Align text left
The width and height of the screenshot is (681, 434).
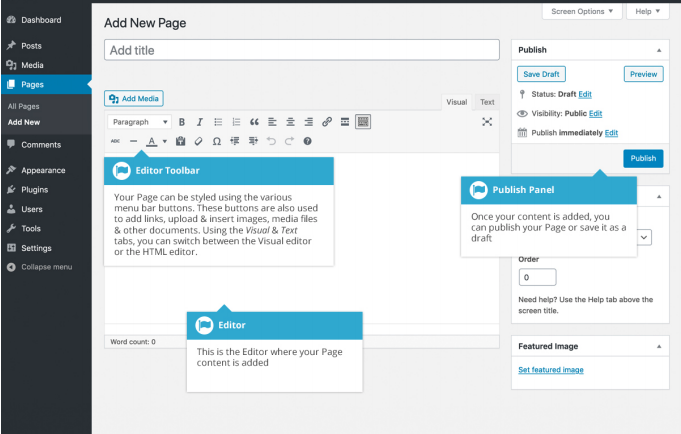pos(272,122)
